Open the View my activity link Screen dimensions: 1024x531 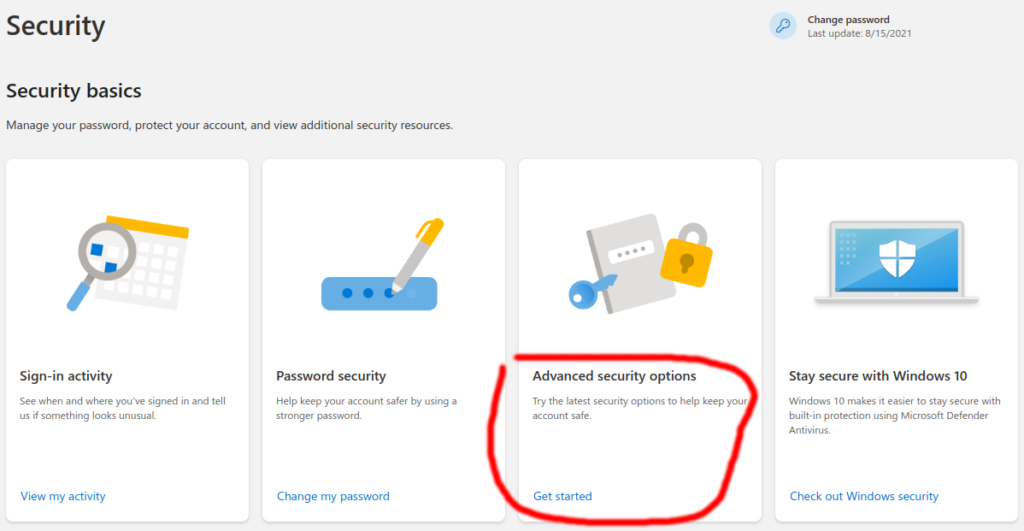(63, 496)
